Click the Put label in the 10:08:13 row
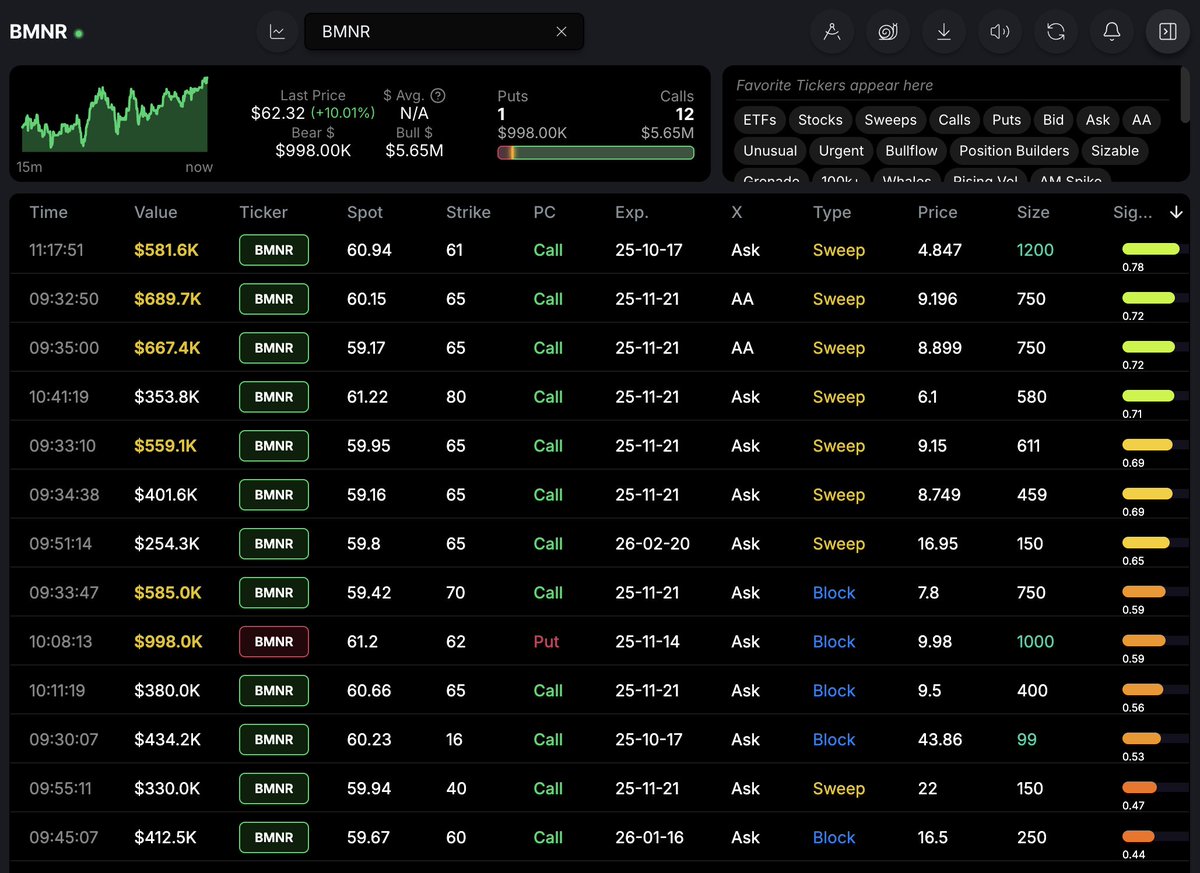 546,641
